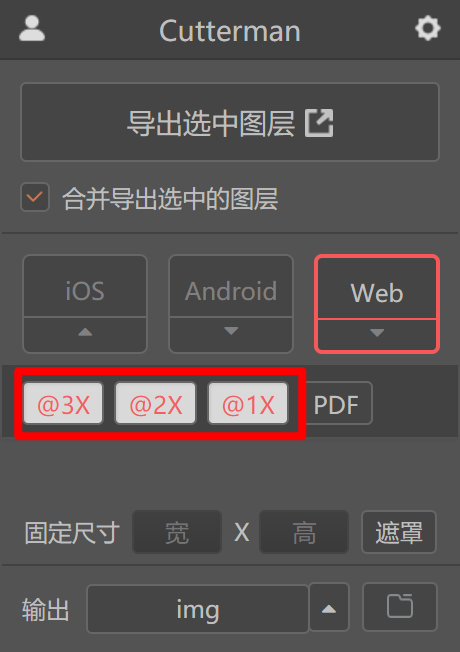Enable PDF export format
460x652 pixels.
point(336,403)
